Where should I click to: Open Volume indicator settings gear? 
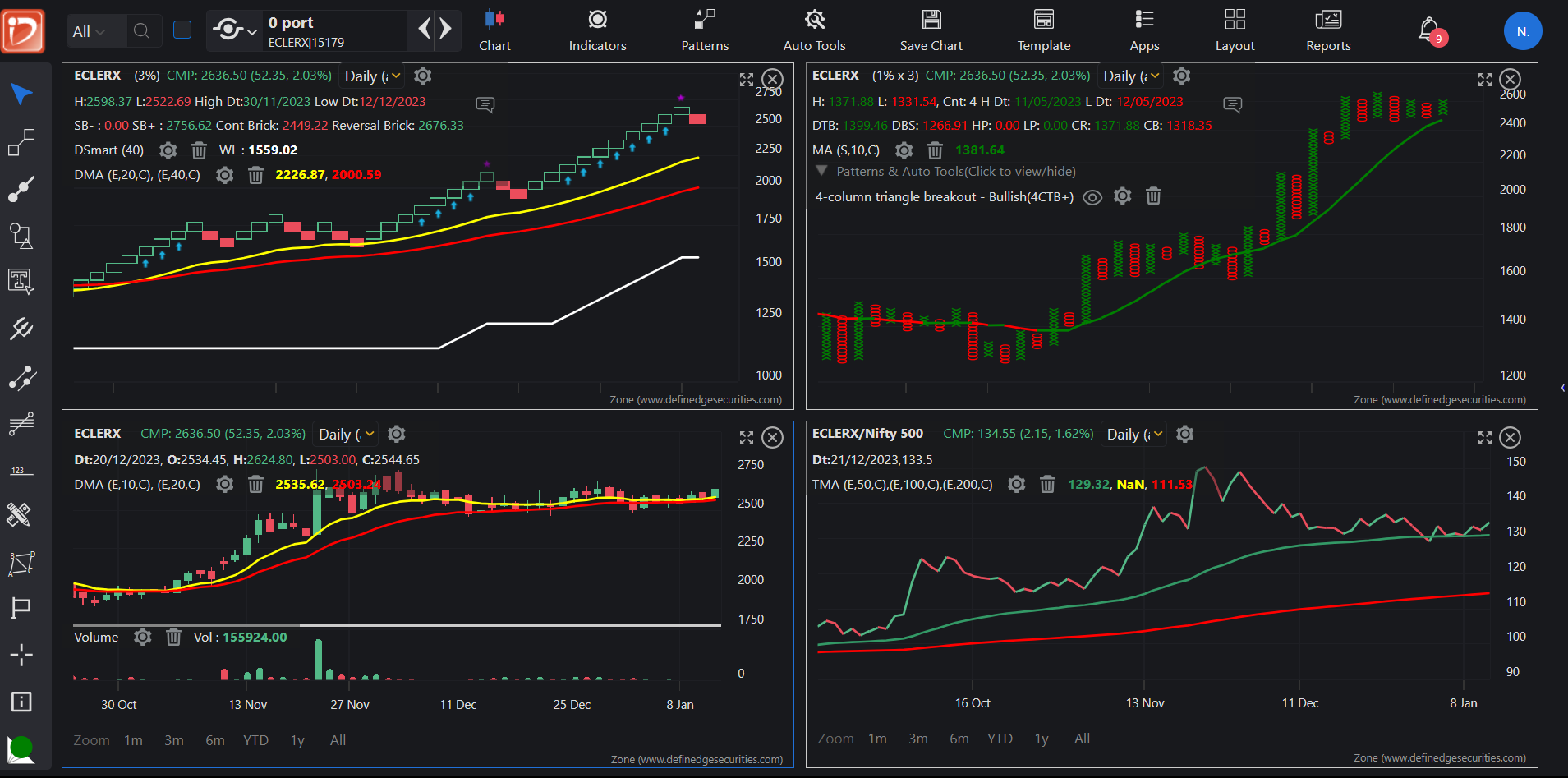click(142, 638)
